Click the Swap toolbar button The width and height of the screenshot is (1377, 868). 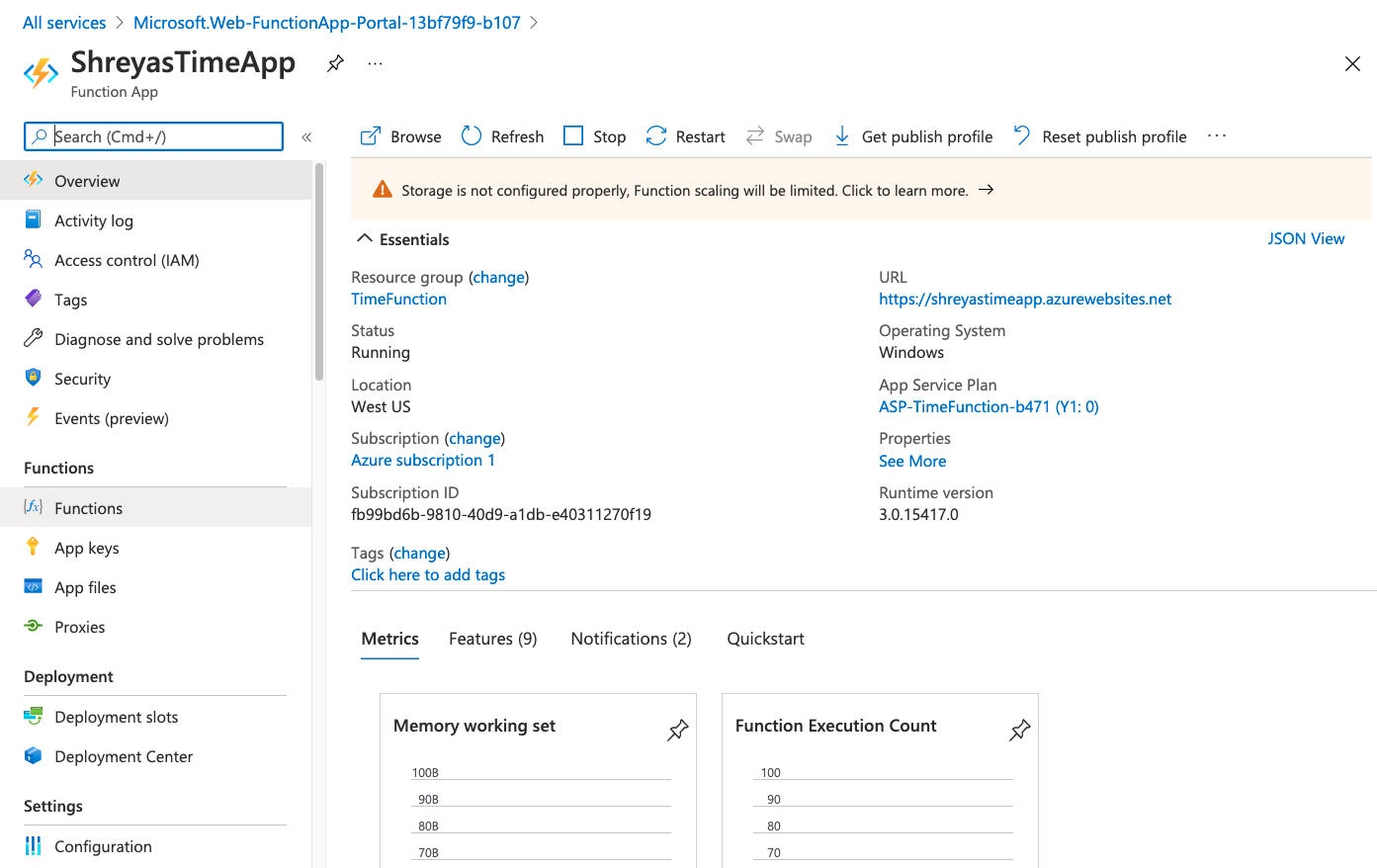coord(779,136)
